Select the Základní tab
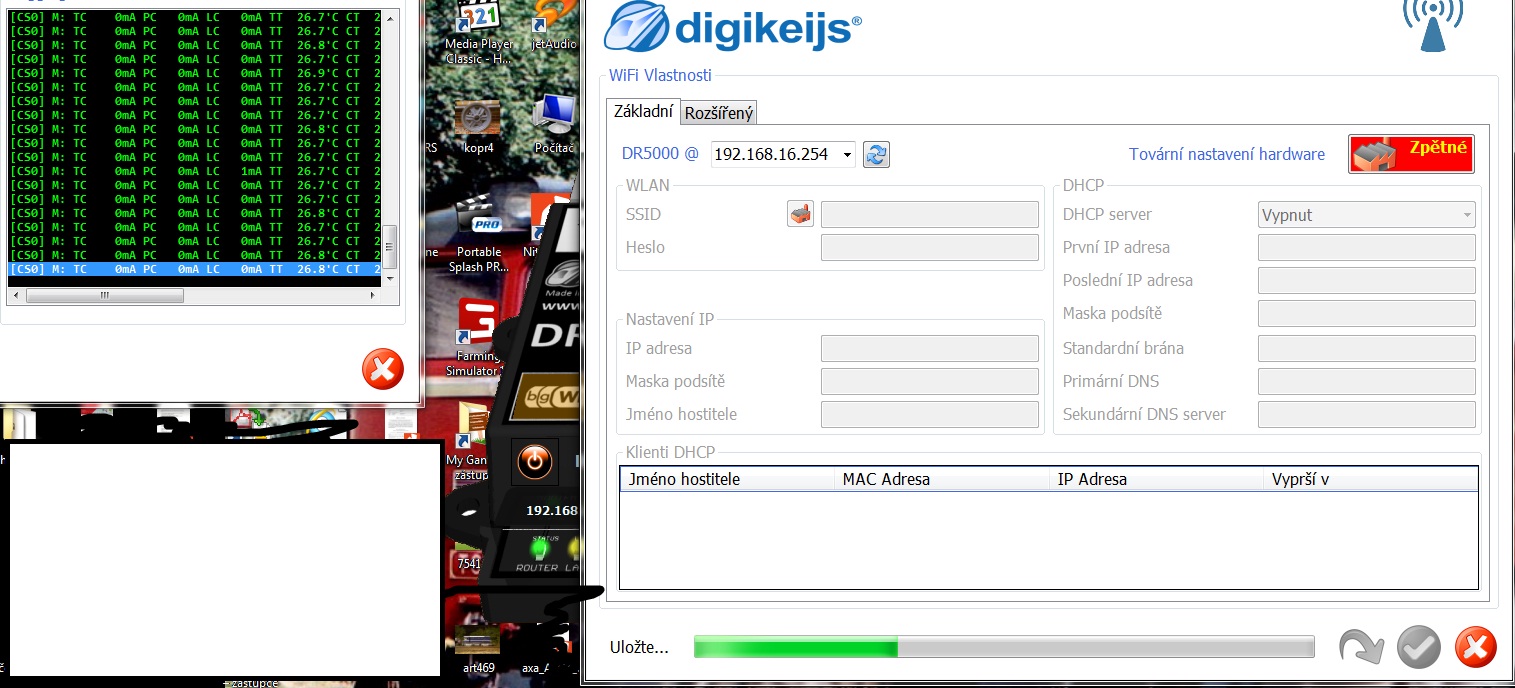Viewport: 1515px width, 688px height. click(x=643, y=112)
